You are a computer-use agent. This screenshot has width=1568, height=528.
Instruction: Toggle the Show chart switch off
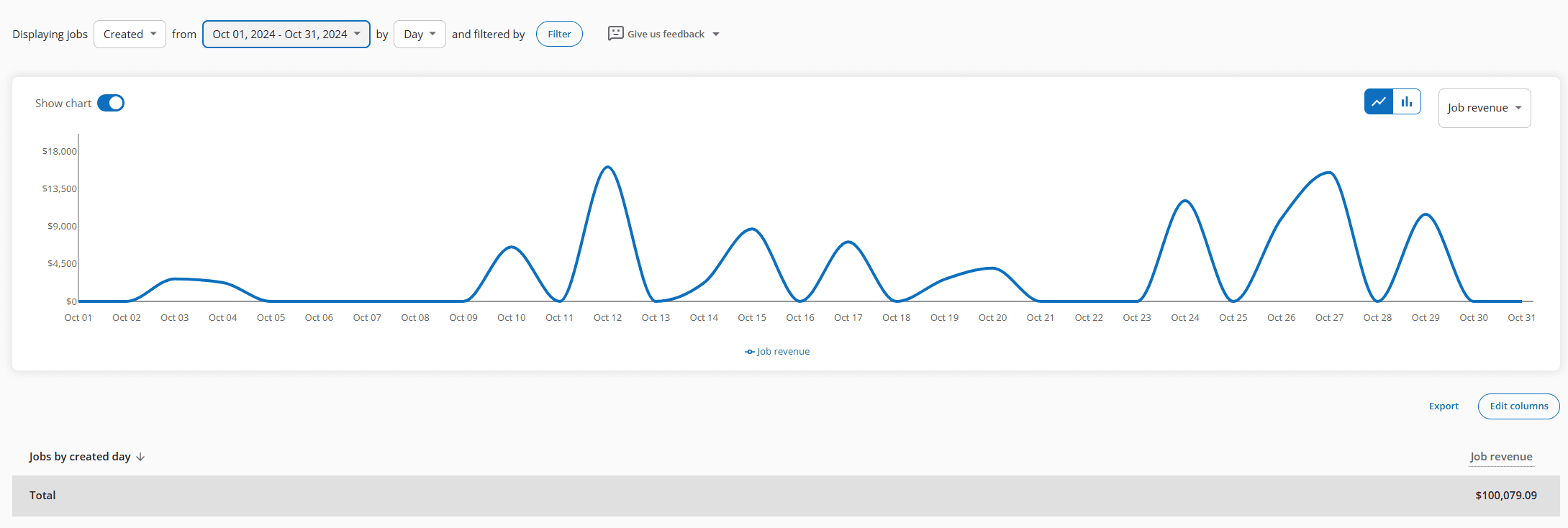pyautogui.click(x=111, y=103)
